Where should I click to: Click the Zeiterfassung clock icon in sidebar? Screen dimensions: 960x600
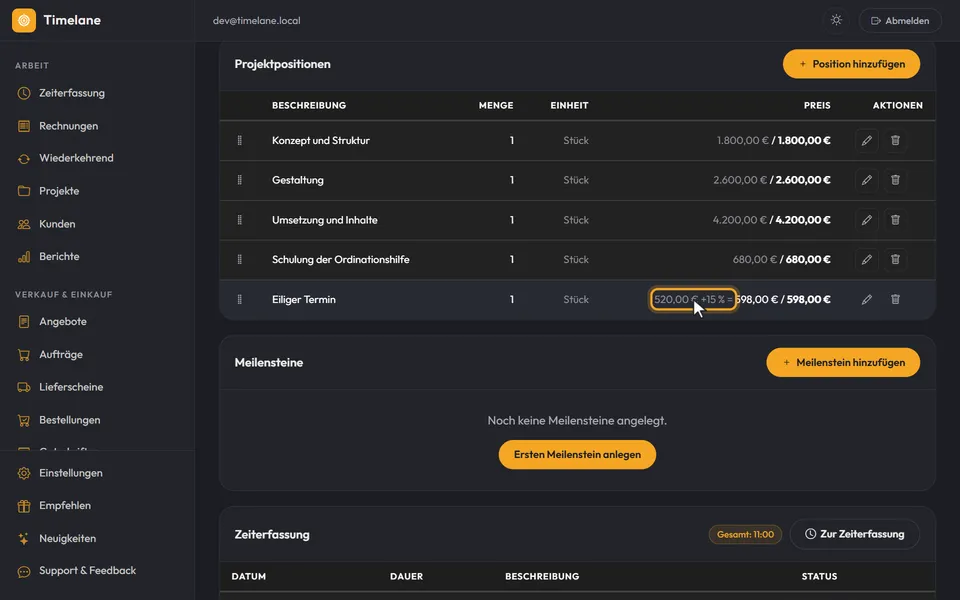(24, 93)
